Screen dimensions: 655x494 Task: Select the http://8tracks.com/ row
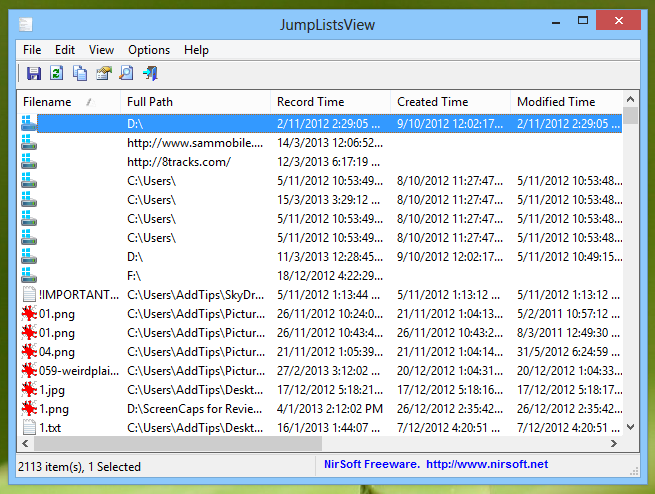pyautogui.click(x=179, y=162)
